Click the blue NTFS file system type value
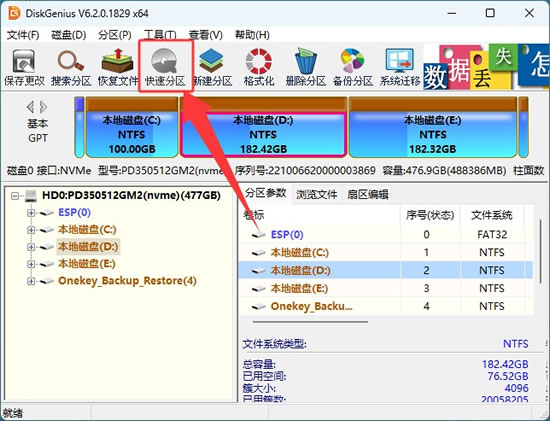This screenshot has width=550, height=421. tap(516, 343)
